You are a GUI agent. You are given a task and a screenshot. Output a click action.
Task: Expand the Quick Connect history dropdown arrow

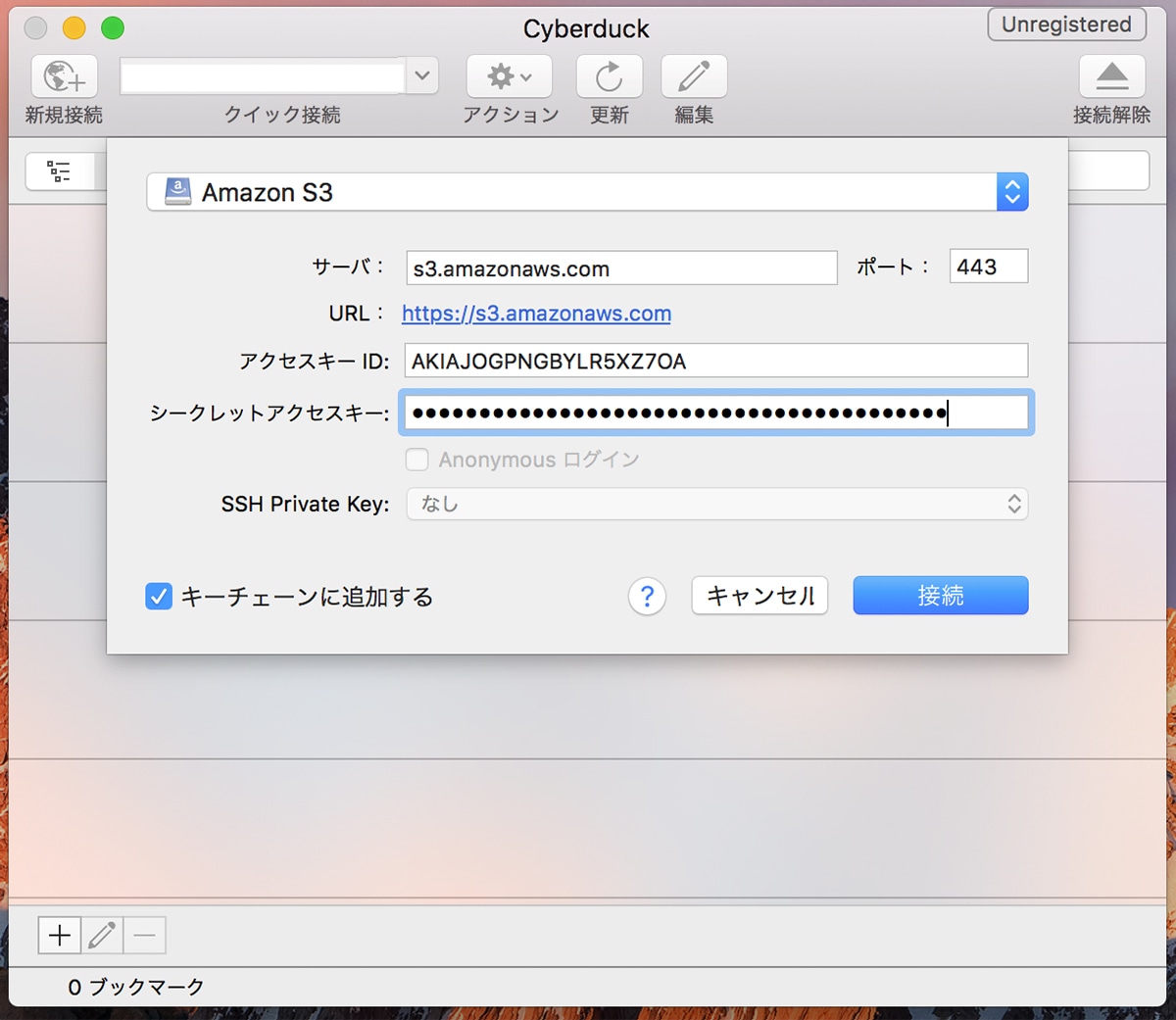point(421,75)
